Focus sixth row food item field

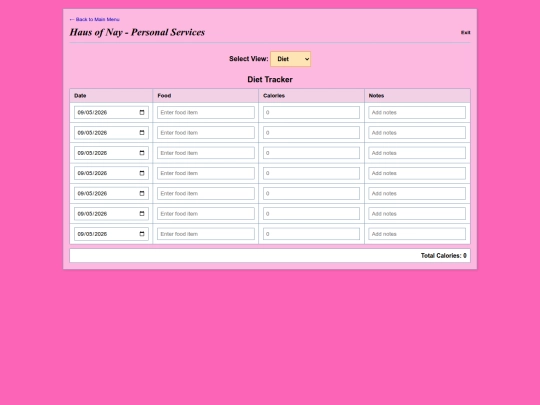[x=206, y=214]
